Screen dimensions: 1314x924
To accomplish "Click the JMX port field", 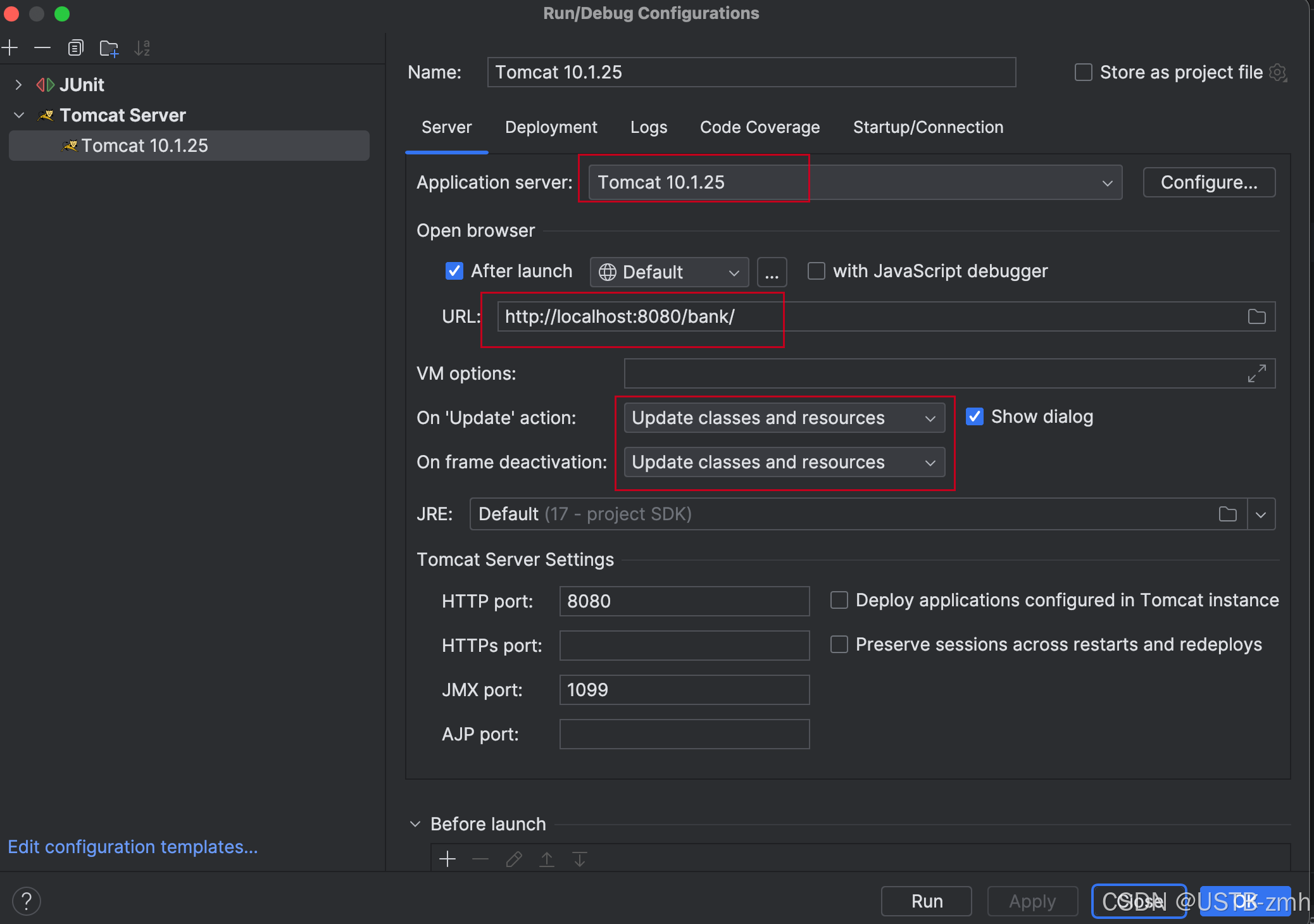I will pos(684,690).
